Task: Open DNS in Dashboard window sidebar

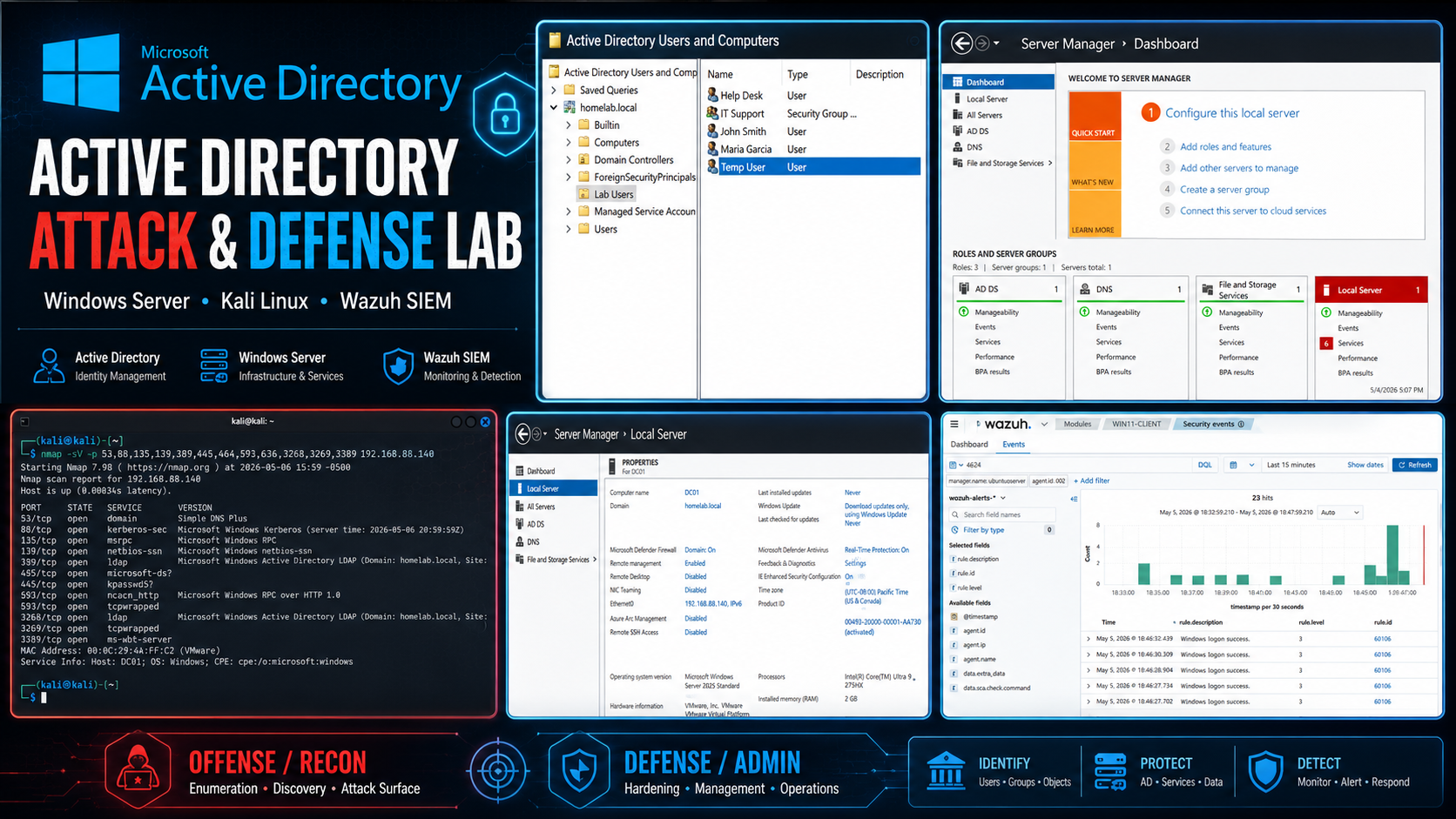Action: [x=974, y=147]
